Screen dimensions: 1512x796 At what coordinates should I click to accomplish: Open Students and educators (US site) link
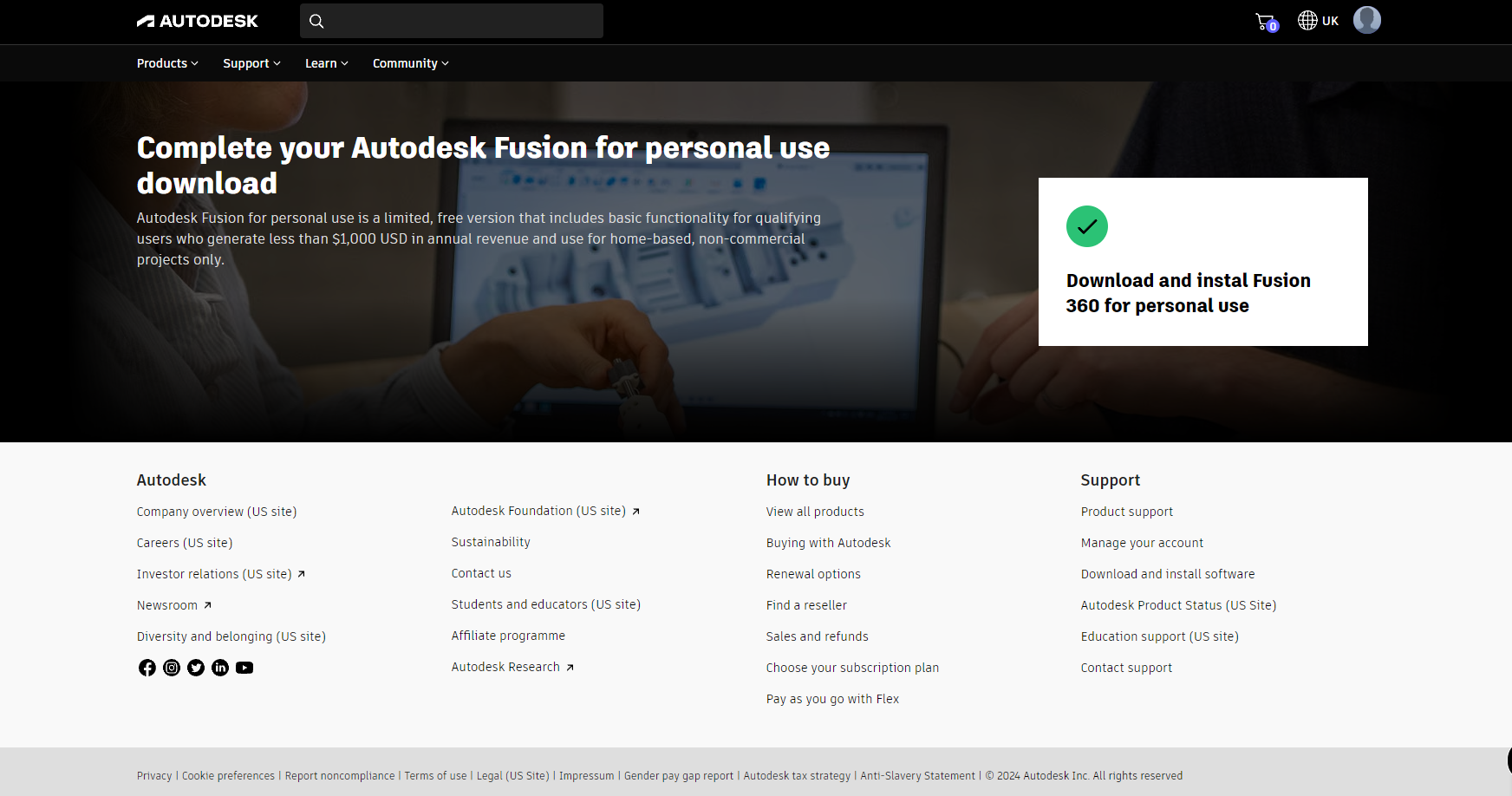pos(546,604)
